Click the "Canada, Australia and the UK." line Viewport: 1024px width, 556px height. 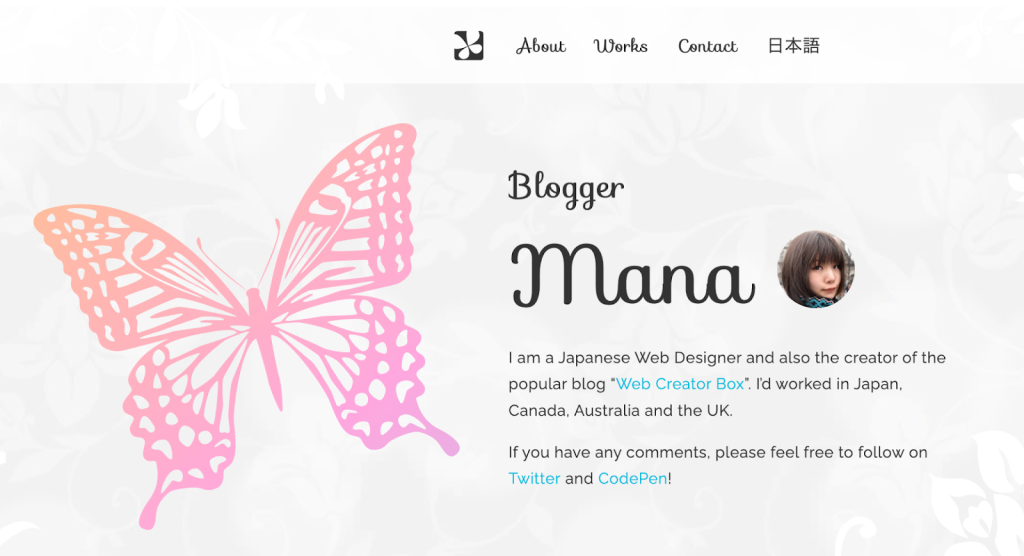[620, 411]
